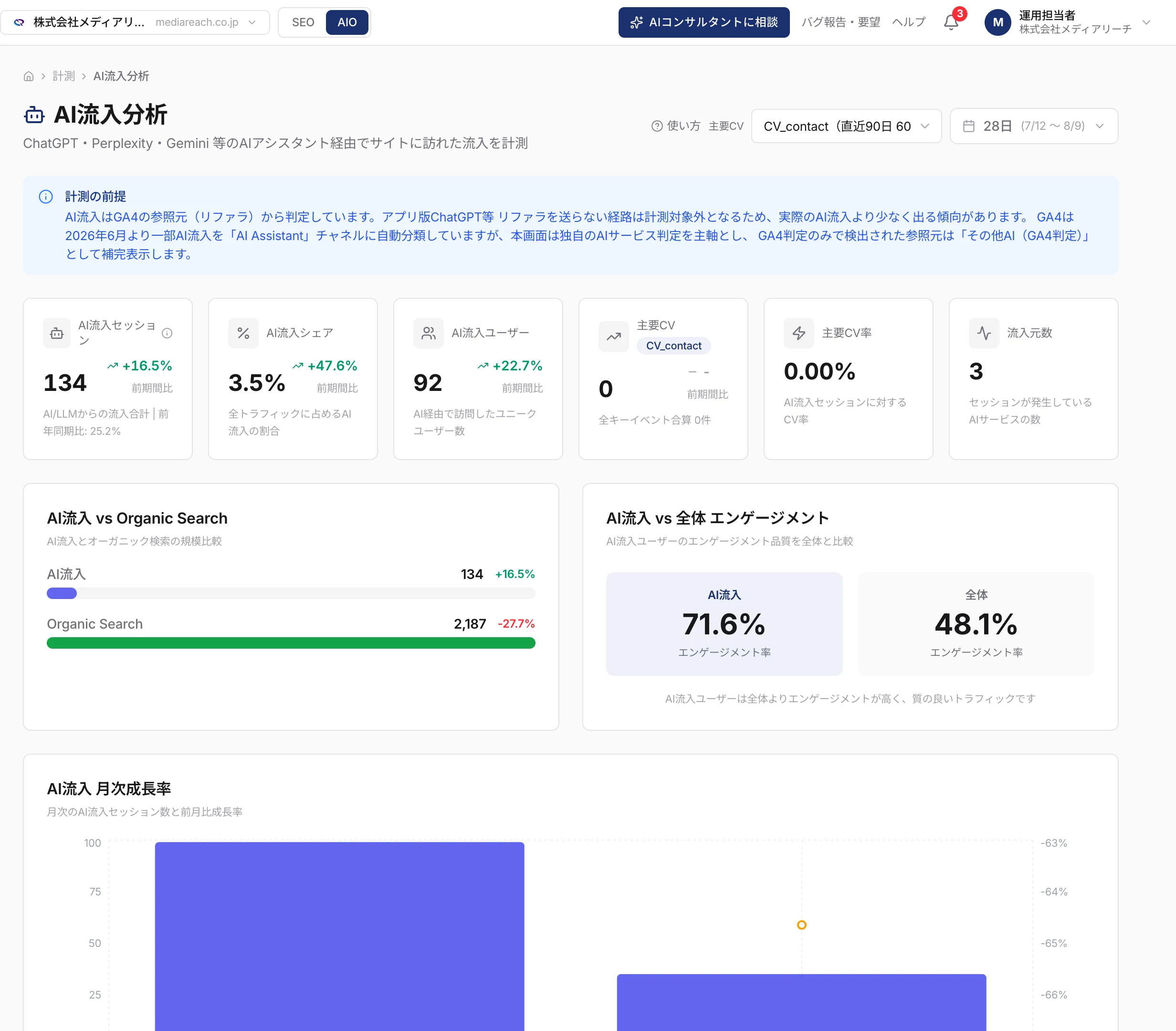This screenshot has width=1176, height=1031.
Task: Click the CV_contact badge on 主要CV card
Action: 674,346
